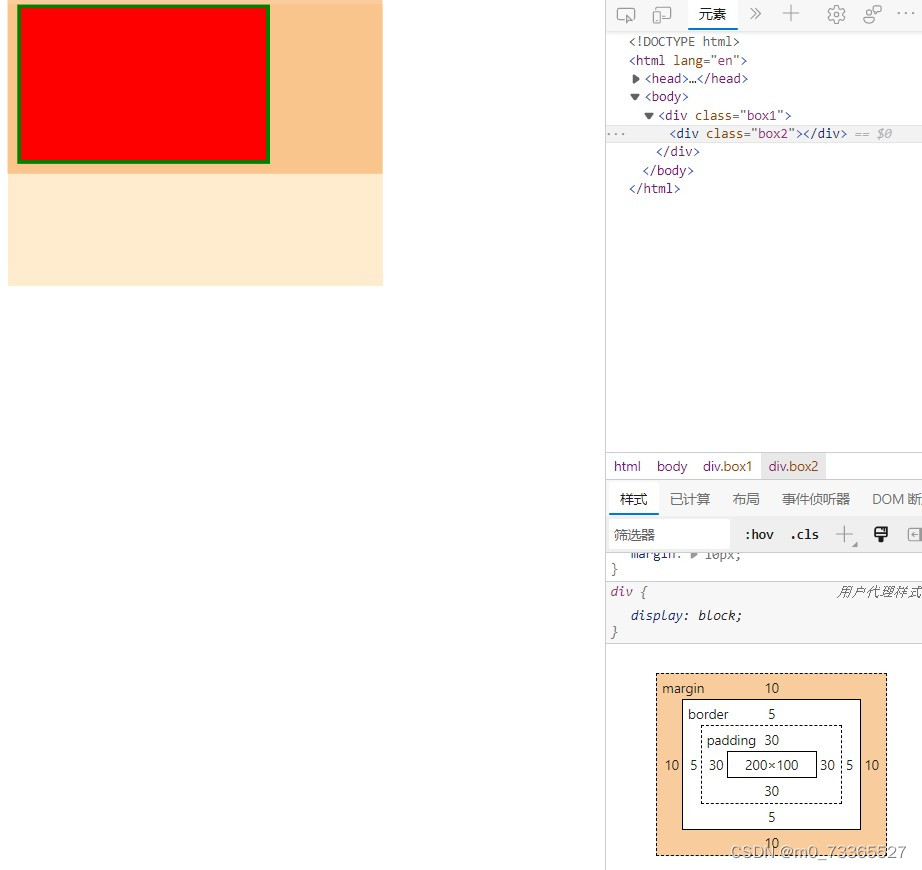Click the border label in box model
Screen dimensions: 922x870
tap(708, 714)
